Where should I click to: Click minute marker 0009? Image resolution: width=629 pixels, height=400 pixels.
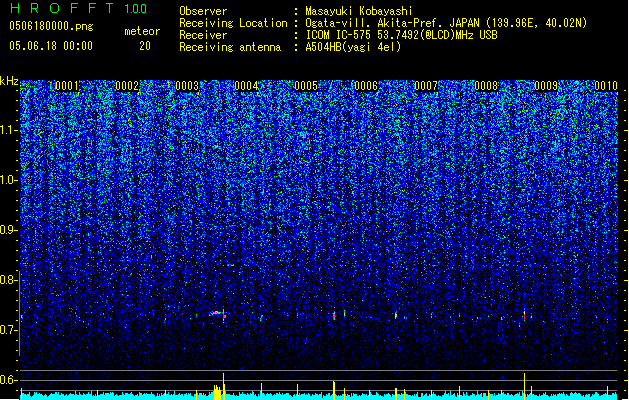point(546,86)
